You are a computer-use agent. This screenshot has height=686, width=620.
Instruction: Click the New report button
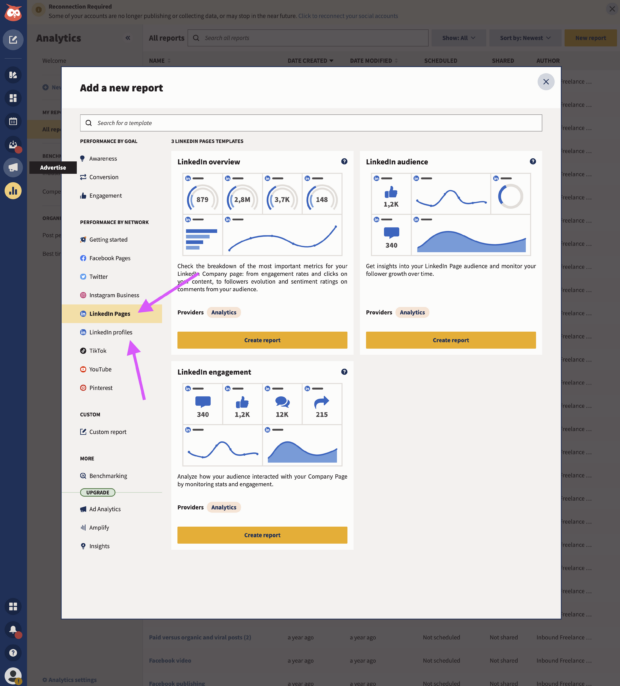click(590, 38)
